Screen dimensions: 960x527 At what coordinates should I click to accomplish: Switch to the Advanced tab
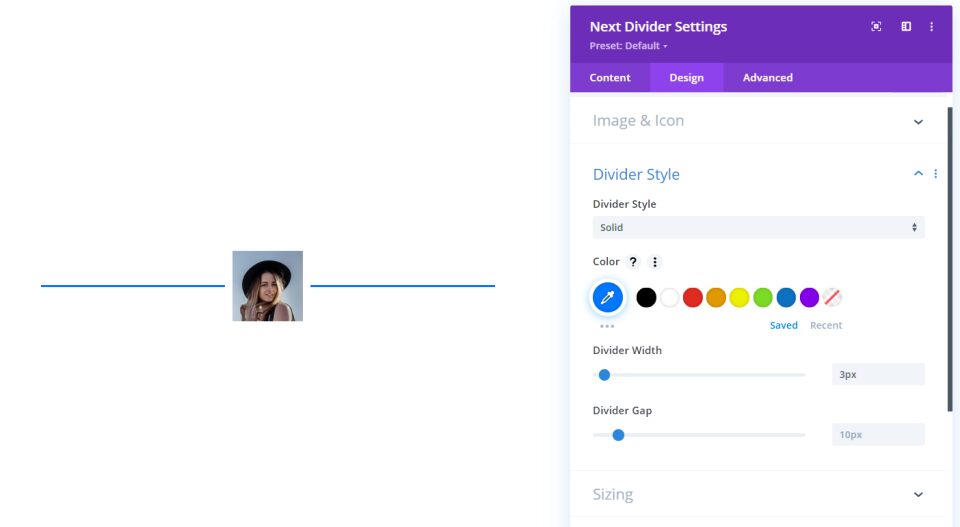pyautogui.click(x=768, y=78)
